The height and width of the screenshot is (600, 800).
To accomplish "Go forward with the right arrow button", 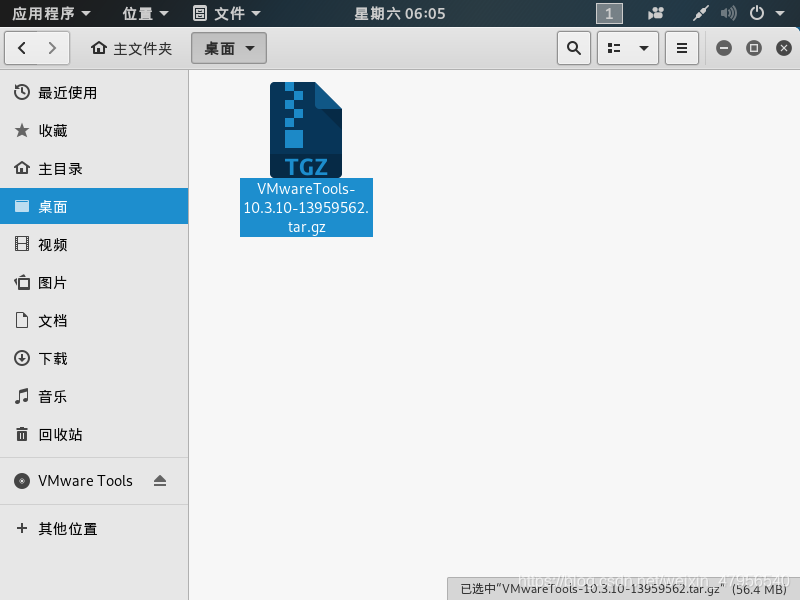I will (x=53, y=48).
